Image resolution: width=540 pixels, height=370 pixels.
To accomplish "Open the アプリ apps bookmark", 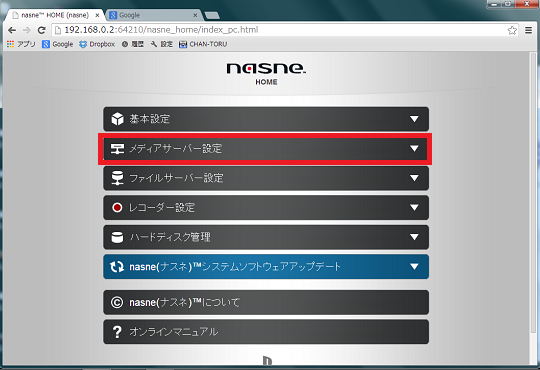I will click(x=21, y=44).
